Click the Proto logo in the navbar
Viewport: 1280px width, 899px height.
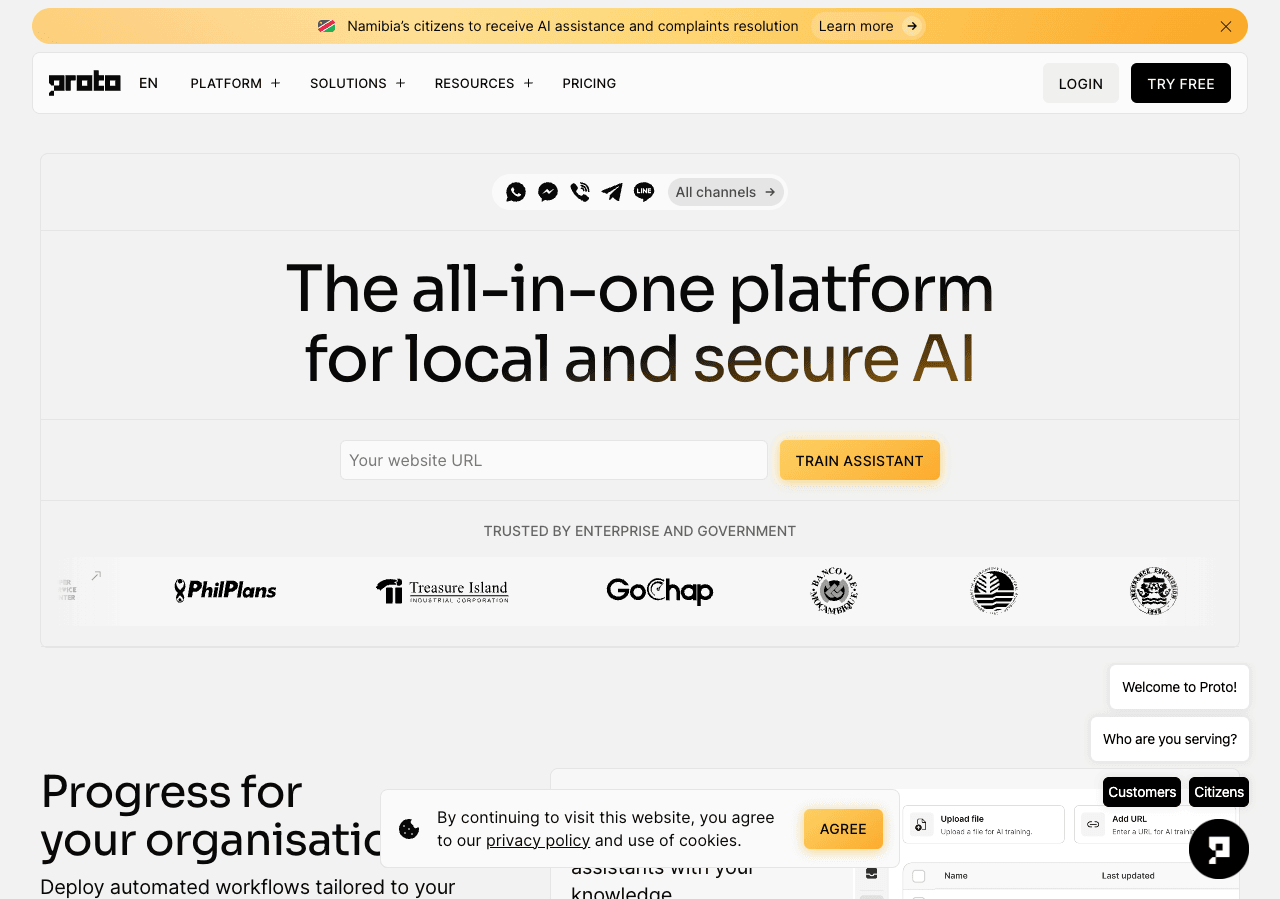85,83
